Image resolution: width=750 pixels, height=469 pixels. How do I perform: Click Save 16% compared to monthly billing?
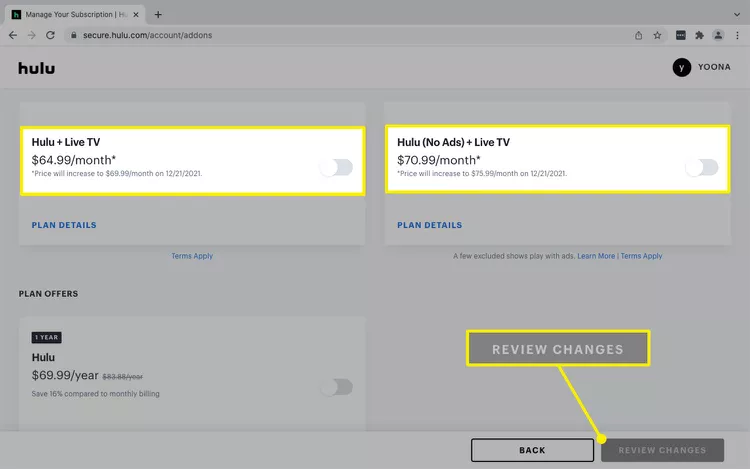96,394
